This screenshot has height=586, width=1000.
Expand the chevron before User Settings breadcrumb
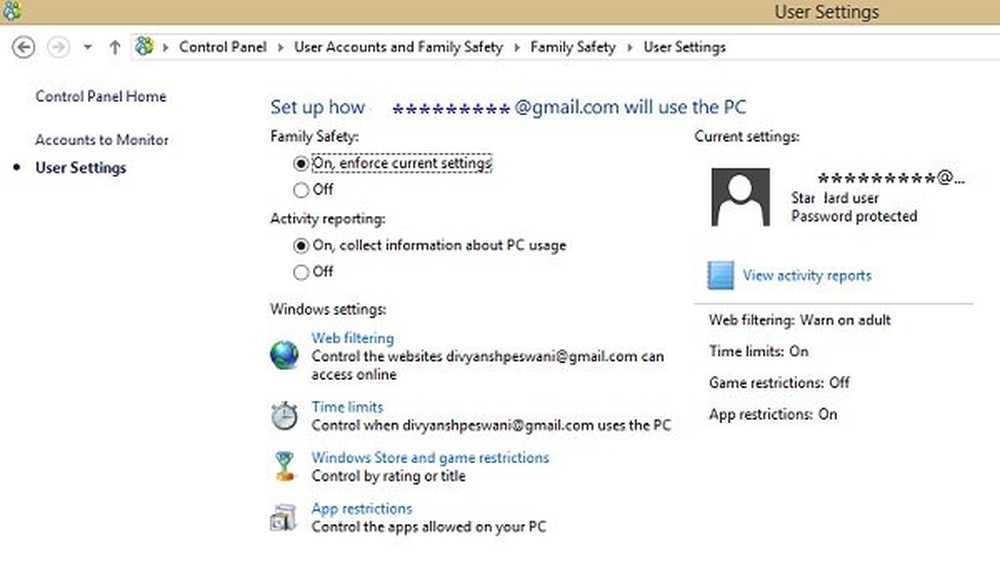tap(629, 47)
